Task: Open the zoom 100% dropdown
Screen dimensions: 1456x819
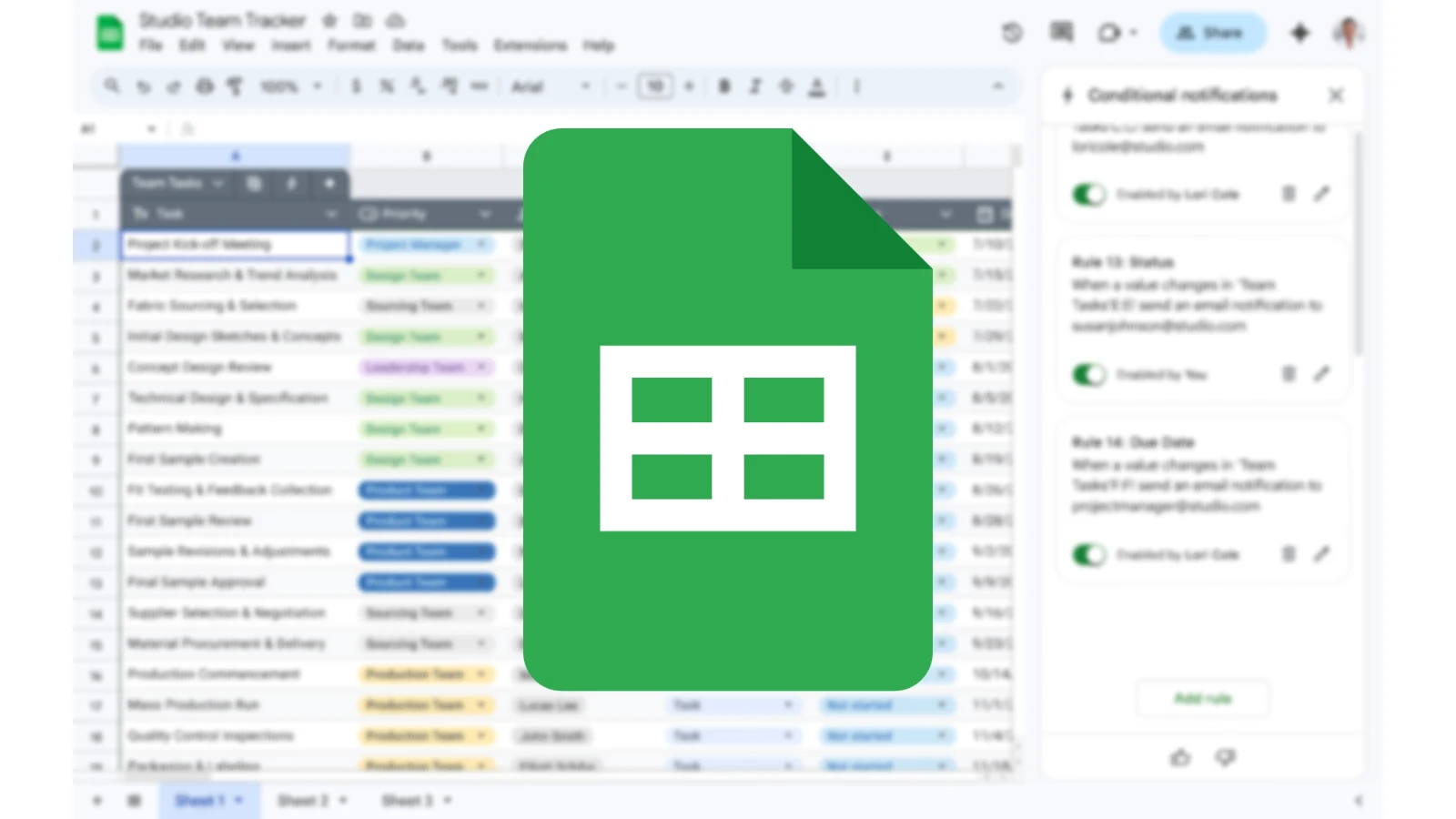Action: click(291, 86)
